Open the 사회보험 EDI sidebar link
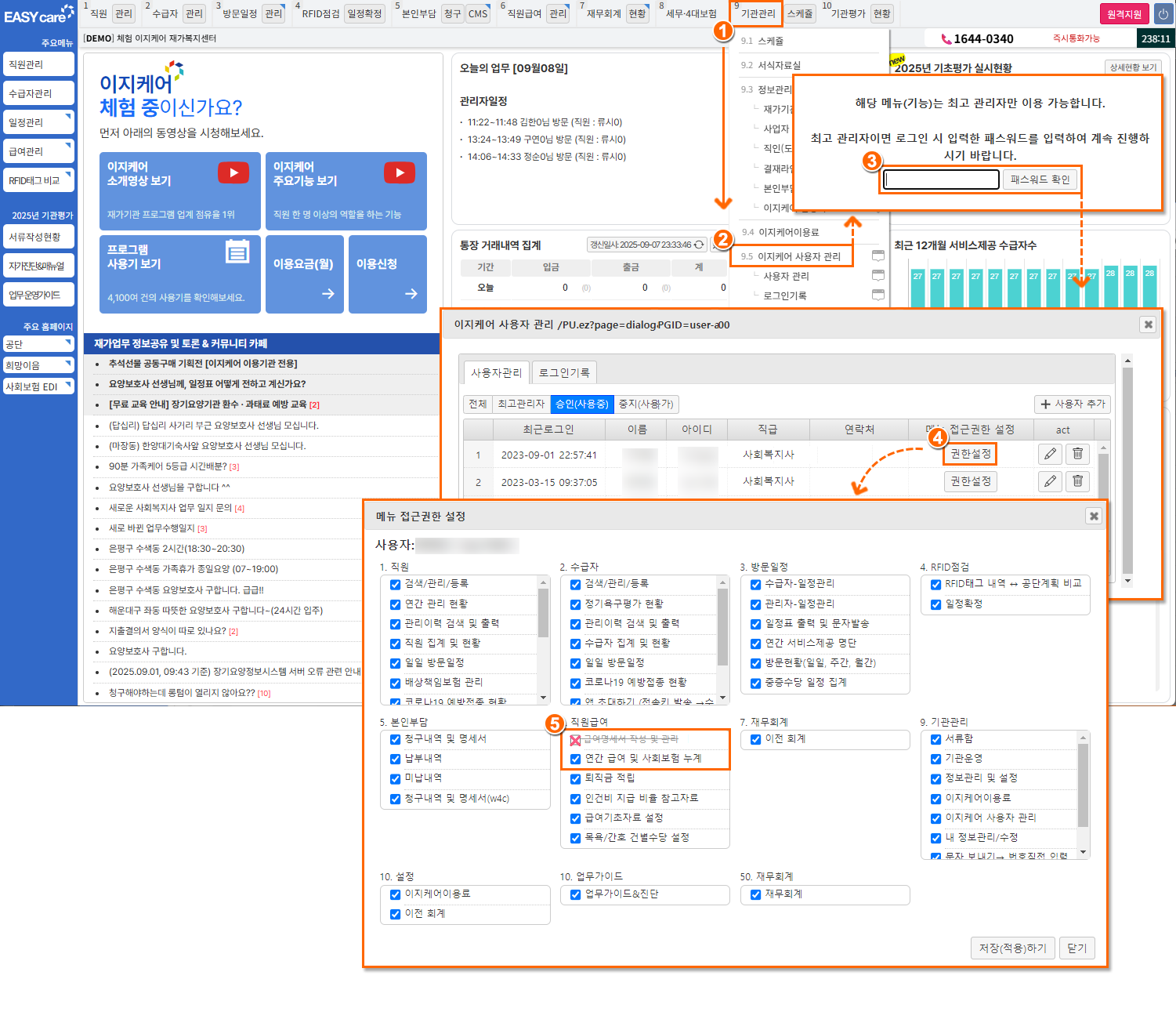 (38, 386)
